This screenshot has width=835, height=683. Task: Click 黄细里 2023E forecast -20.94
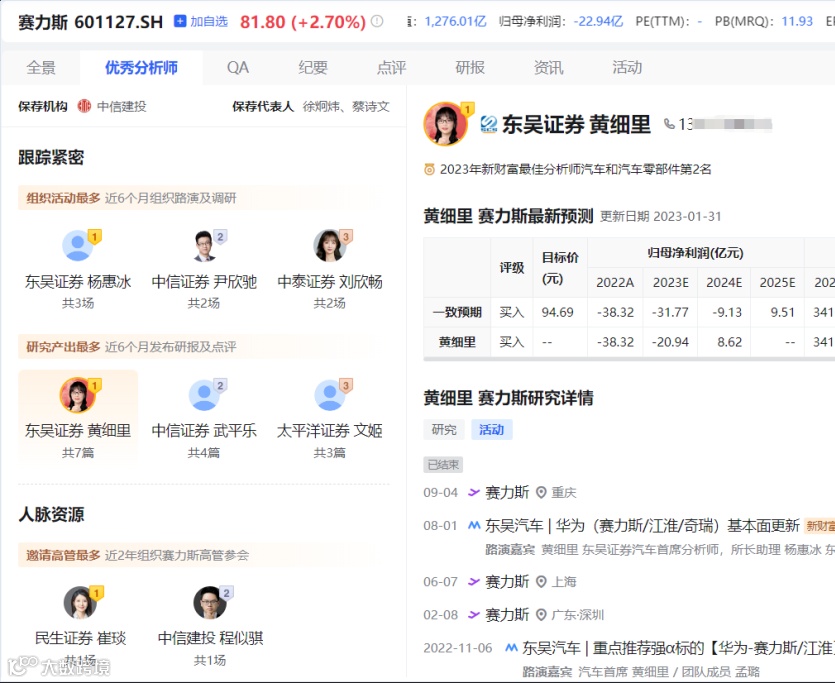coord(670,342)
